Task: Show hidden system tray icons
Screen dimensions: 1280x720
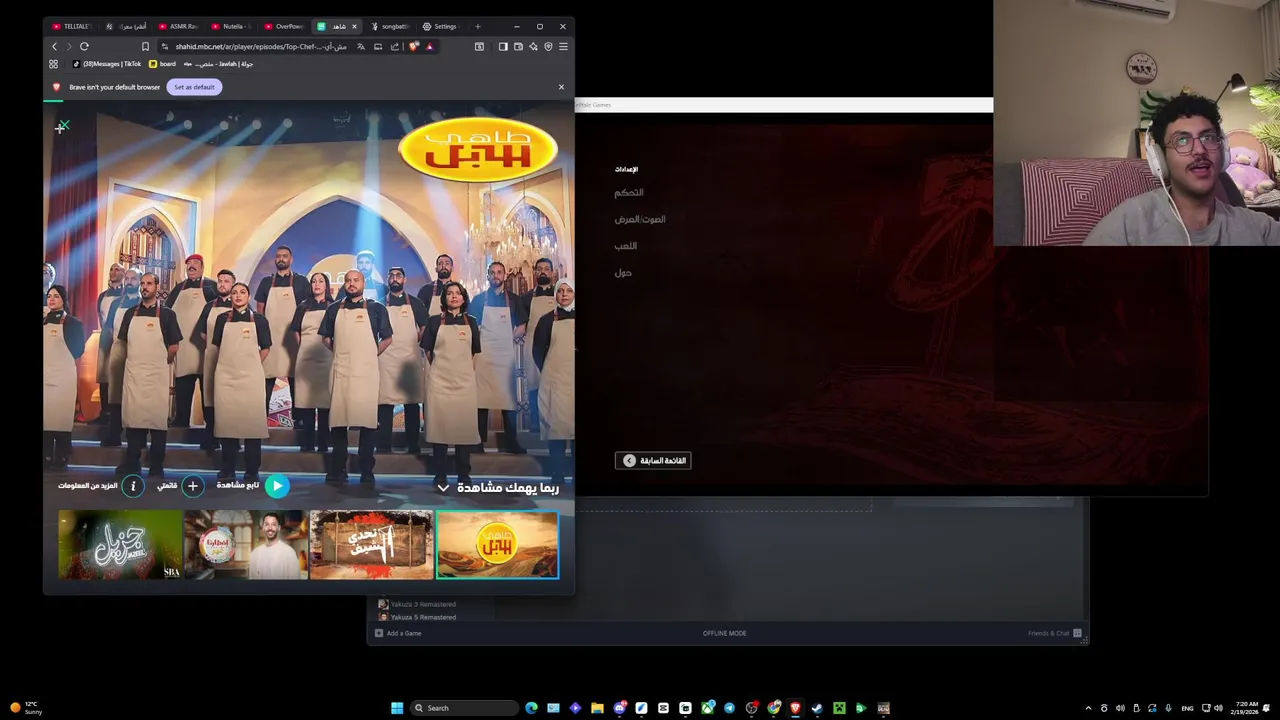Action: [1088, 708]
